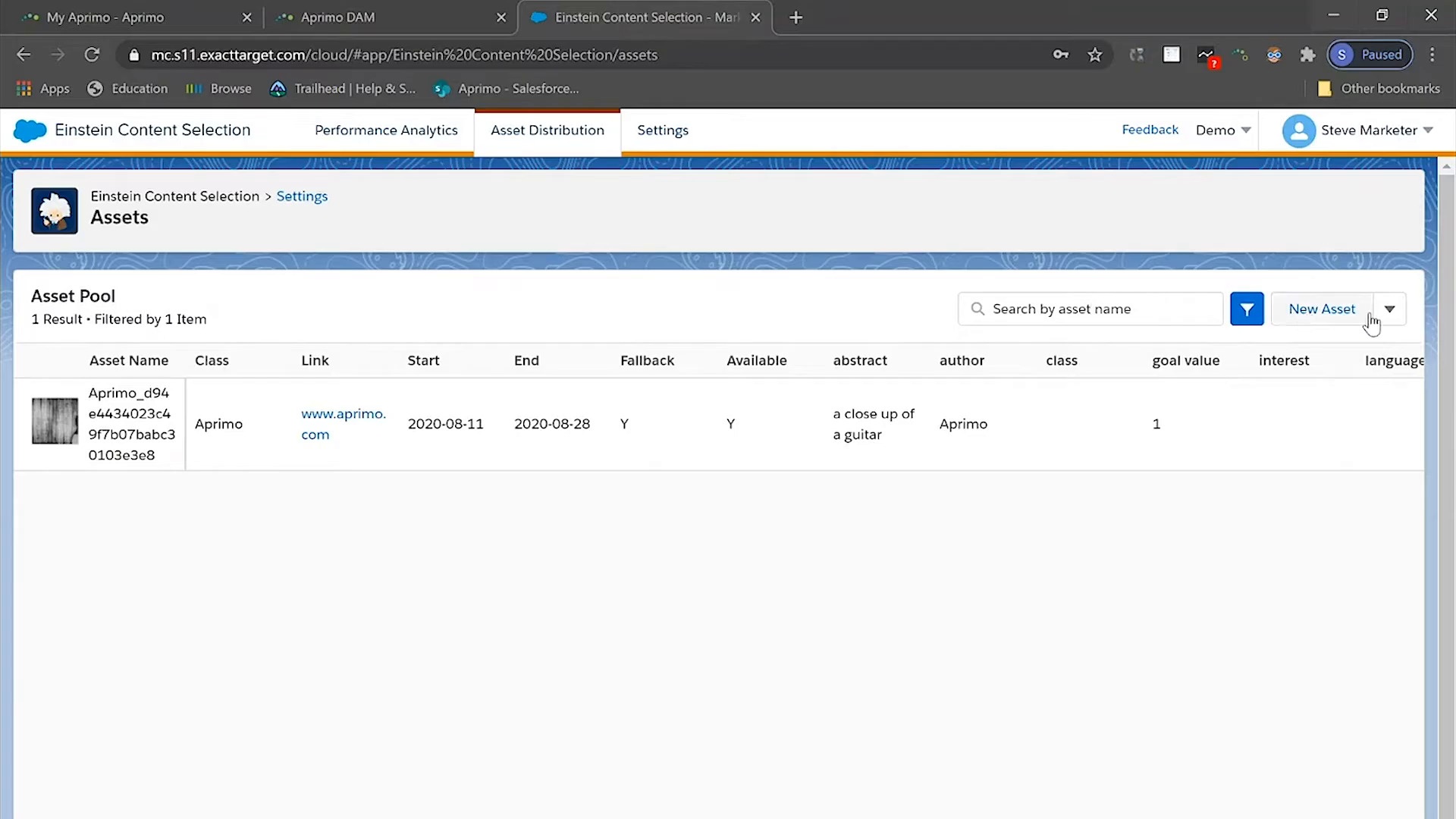Click the Fallback column header

click(647, 360)
